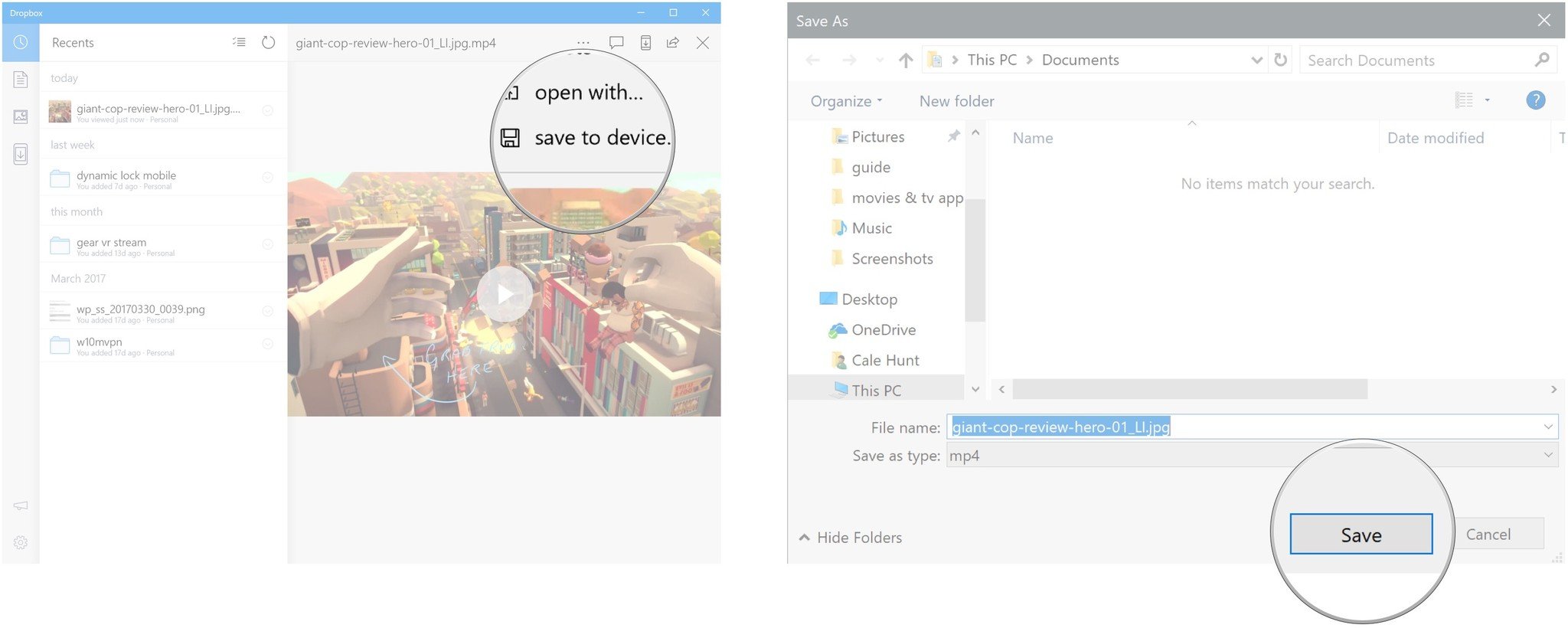Click 'Documents' in the address breadcrumb
This screenshot has height=628, width=1568.
coord(1080,60)
